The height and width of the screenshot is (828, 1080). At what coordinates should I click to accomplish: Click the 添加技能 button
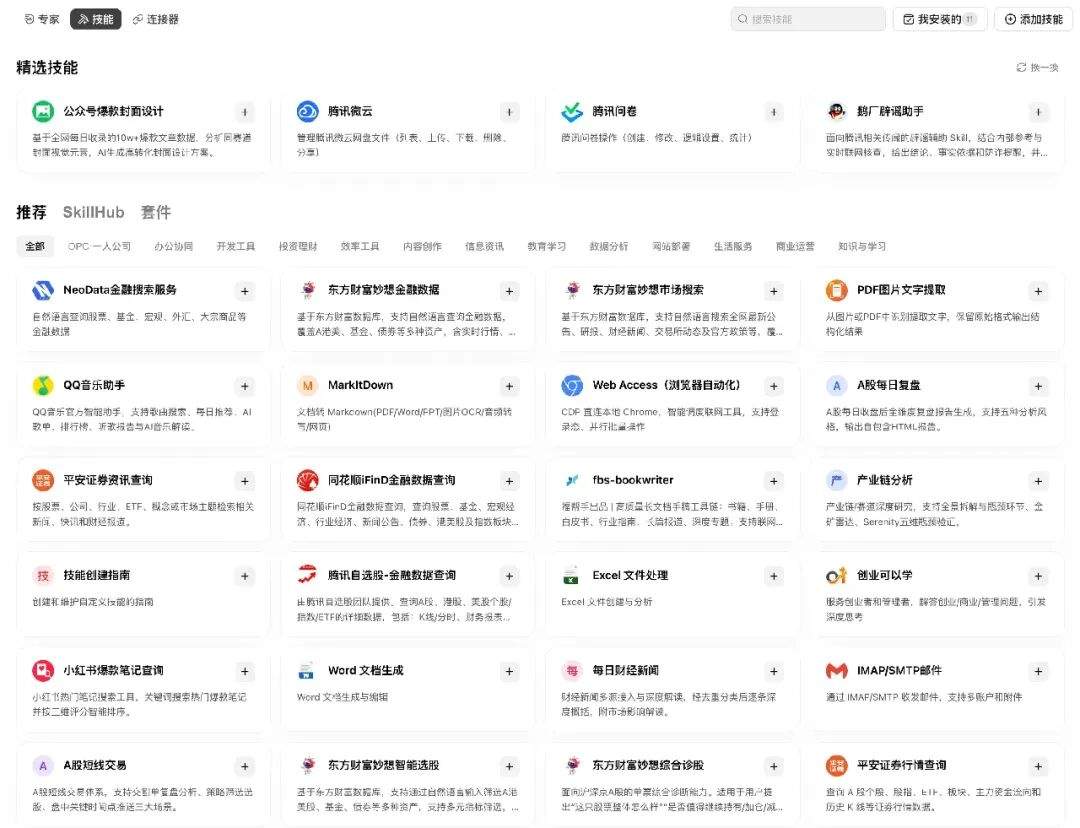pyautogui.click(x=1034, y=19)
